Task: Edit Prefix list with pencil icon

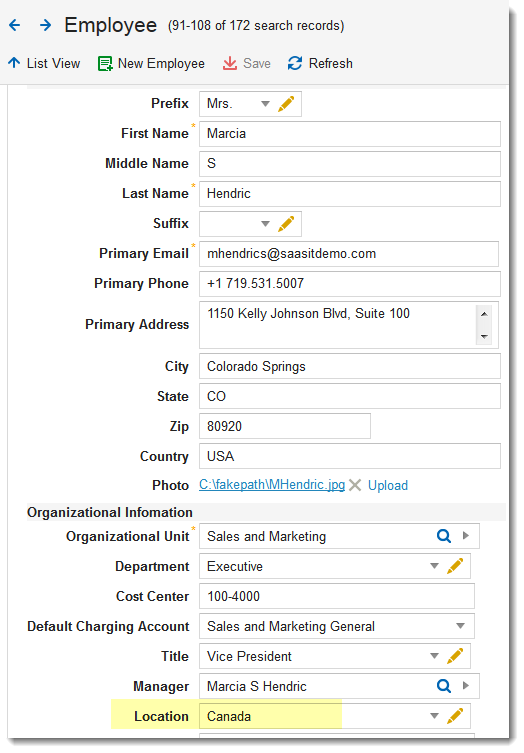Action: click(x=286, y=104)
